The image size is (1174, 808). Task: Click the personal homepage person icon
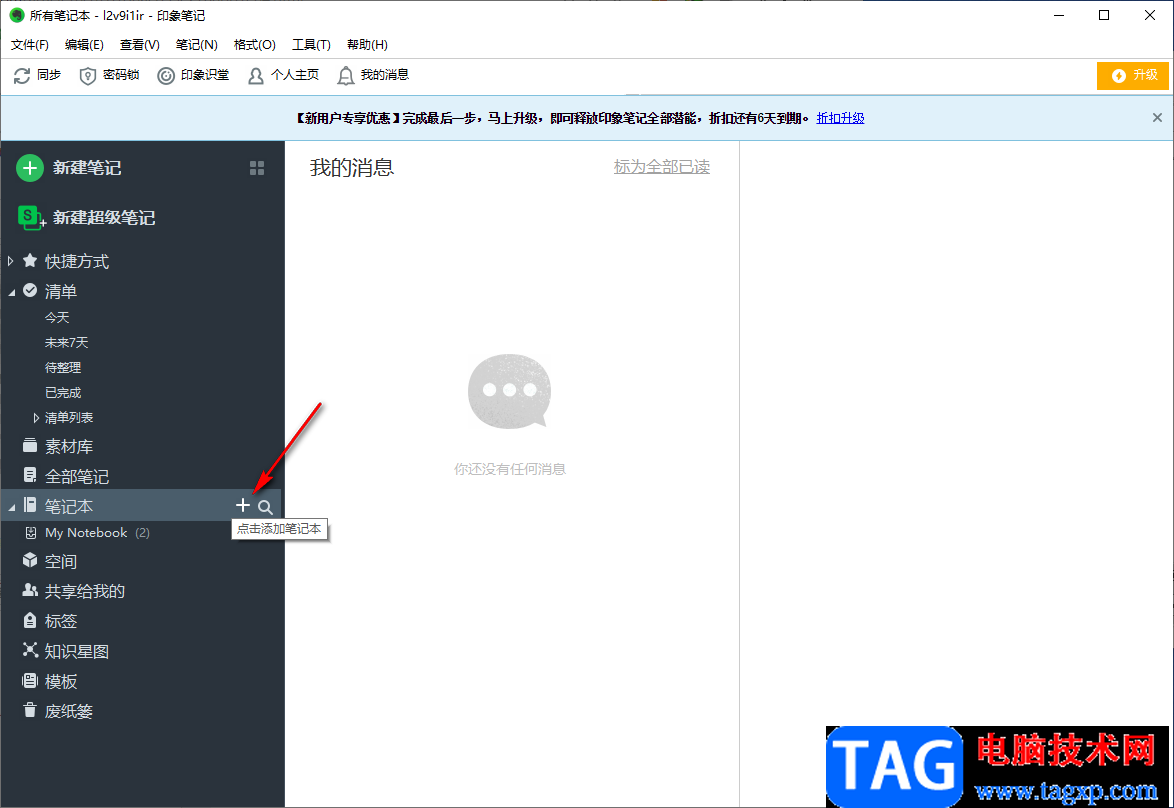[255, 76]
